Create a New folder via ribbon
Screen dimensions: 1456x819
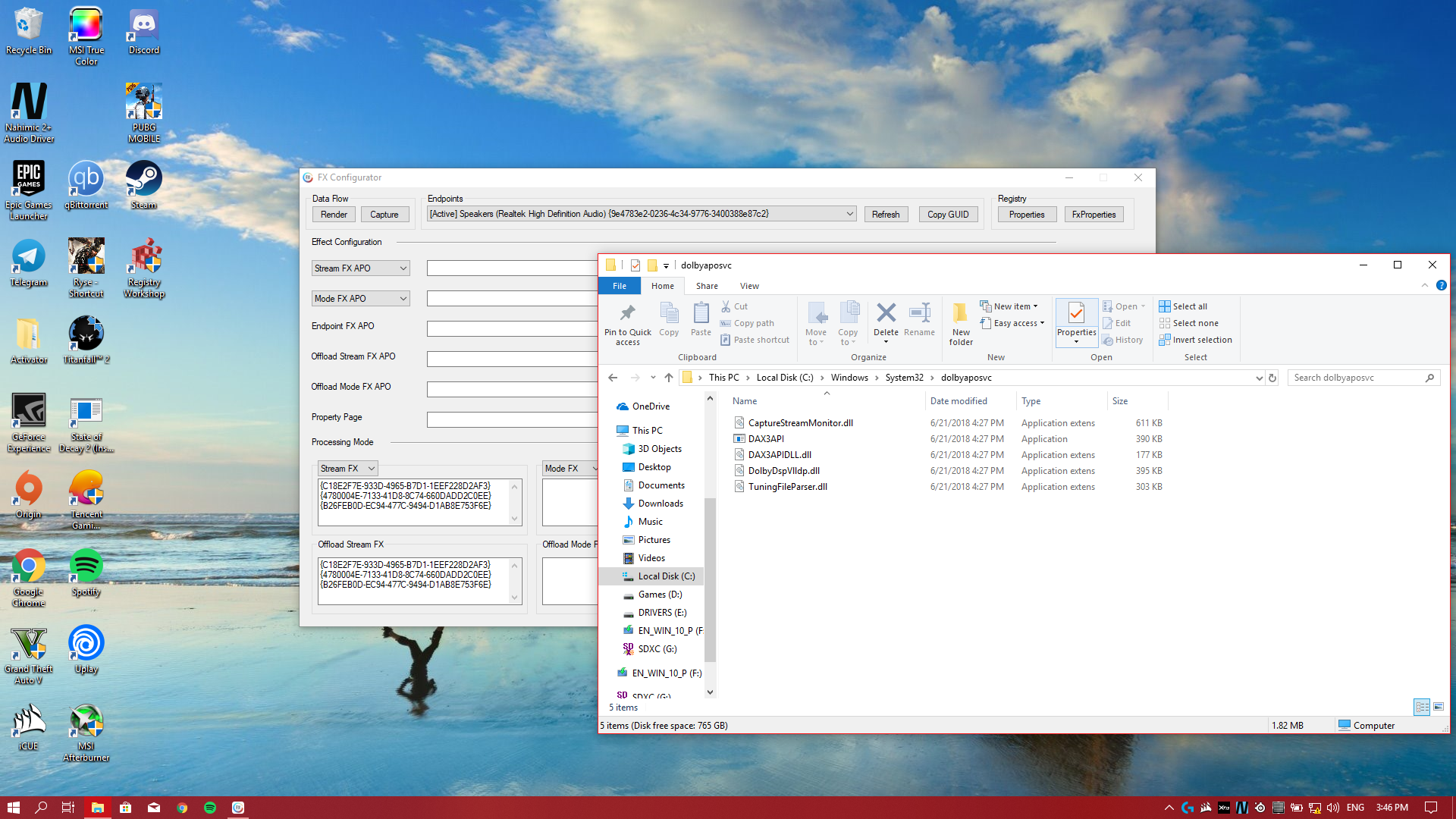(x=961, y=324)
